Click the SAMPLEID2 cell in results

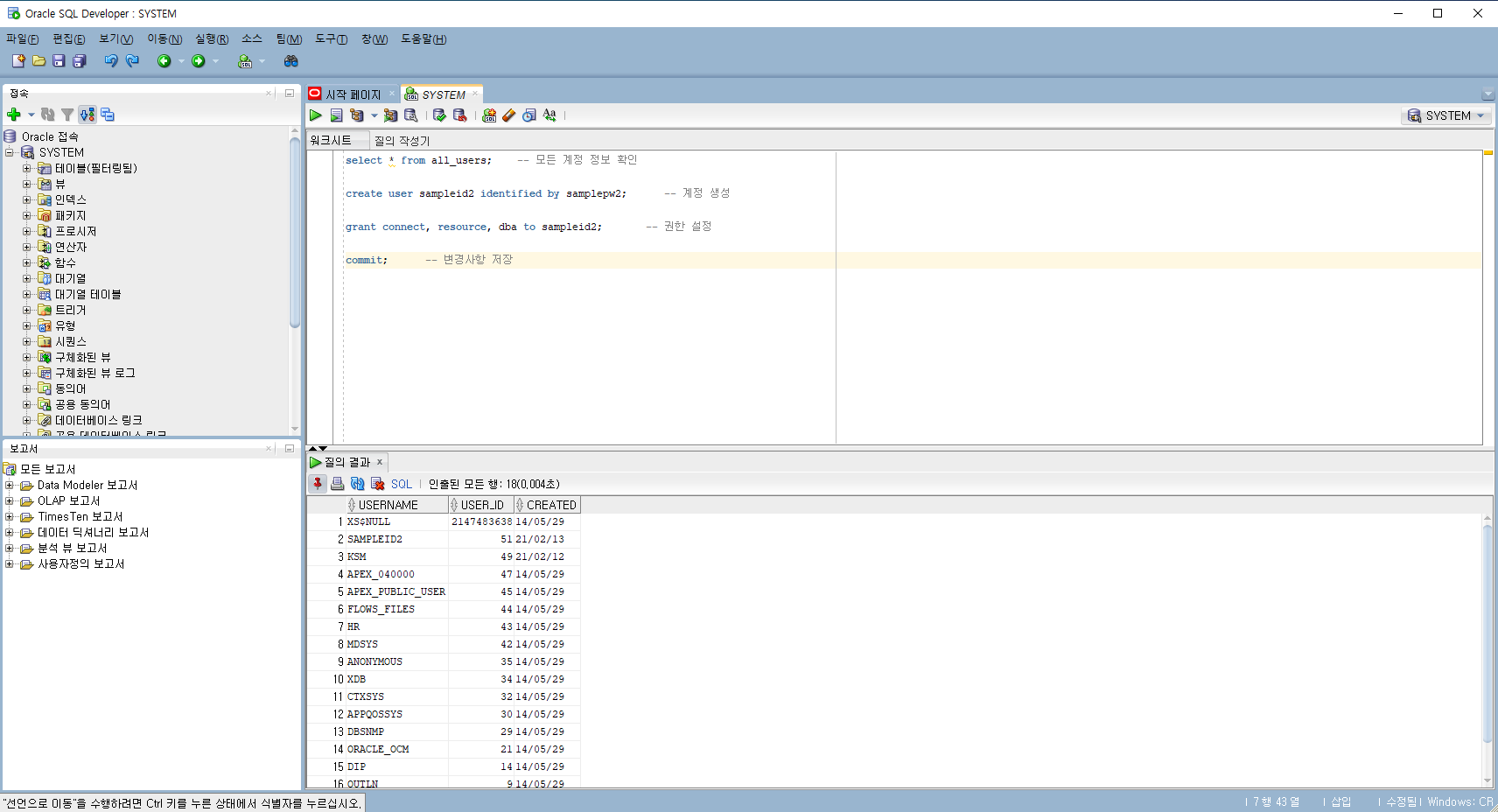tap(396, 539)
